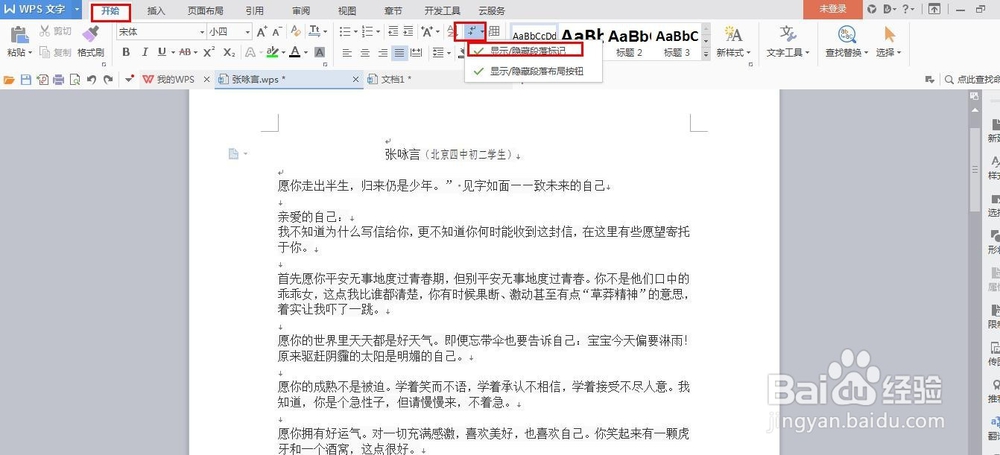The width and height of the screenshot is (1000, 455).
Task: Click the Paste clipboard icon
Action: pyautogui.click(x=19, y=35)
